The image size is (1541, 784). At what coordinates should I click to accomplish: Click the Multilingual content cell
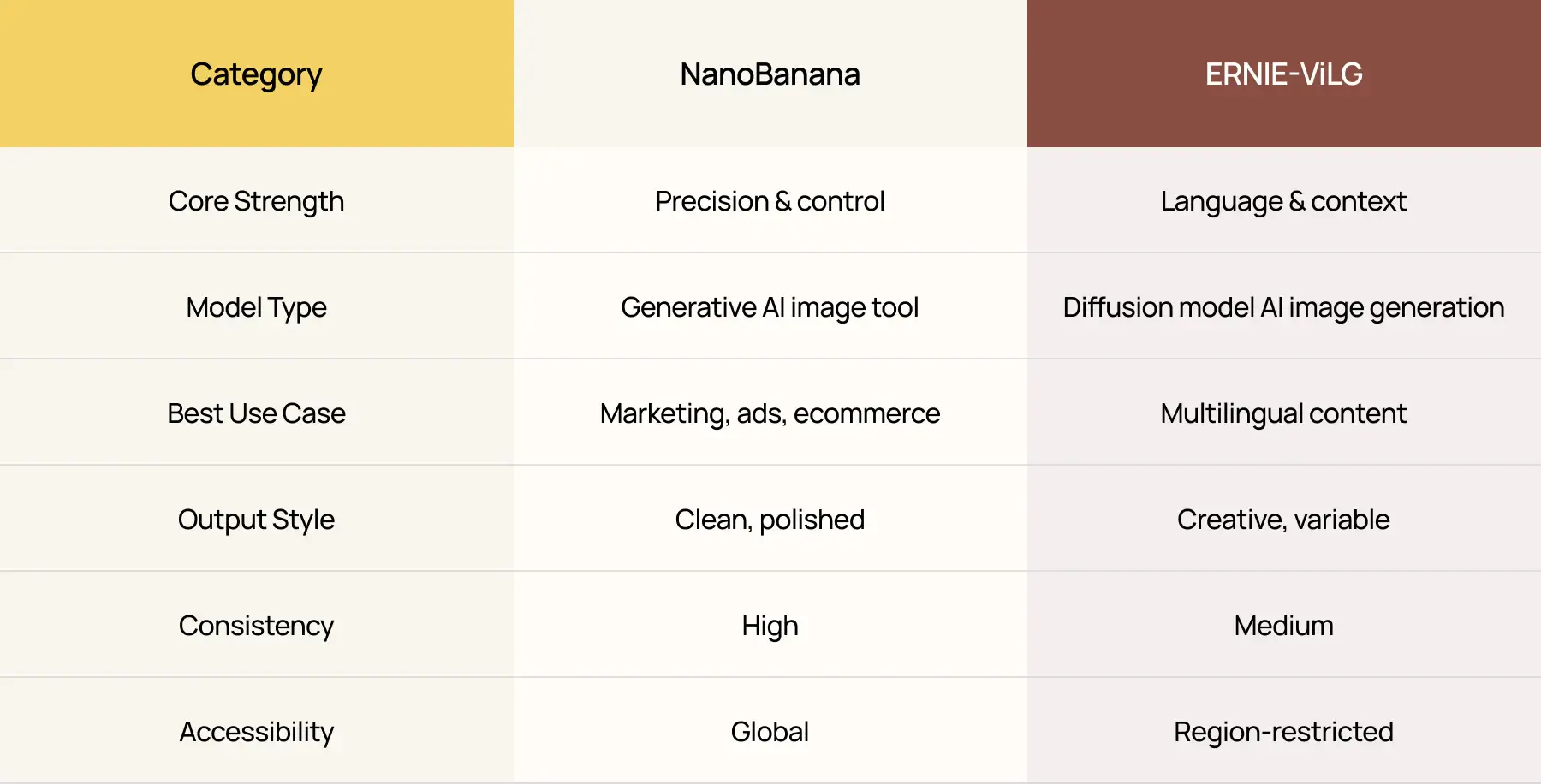coord(1283,413)
